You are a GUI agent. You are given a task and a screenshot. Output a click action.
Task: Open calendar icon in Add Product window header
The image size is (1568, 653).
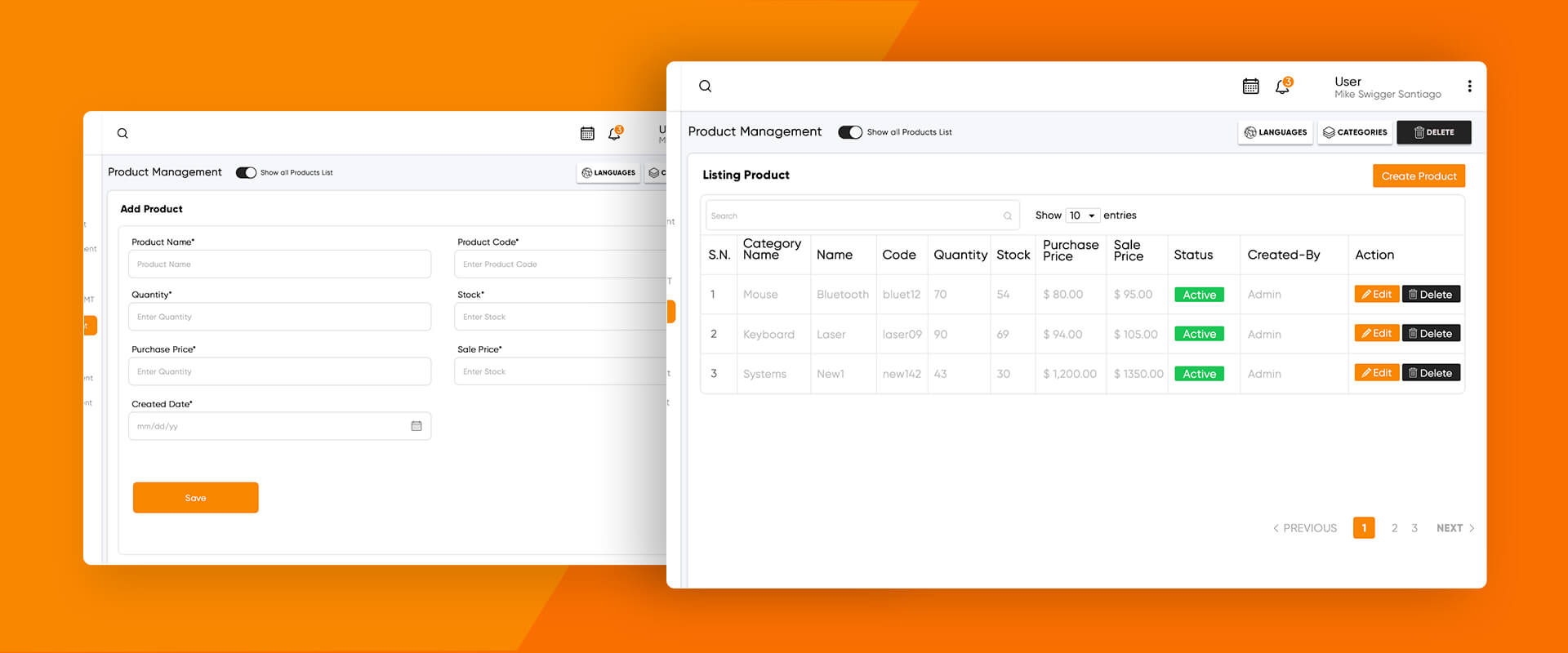tap(587, 134)
